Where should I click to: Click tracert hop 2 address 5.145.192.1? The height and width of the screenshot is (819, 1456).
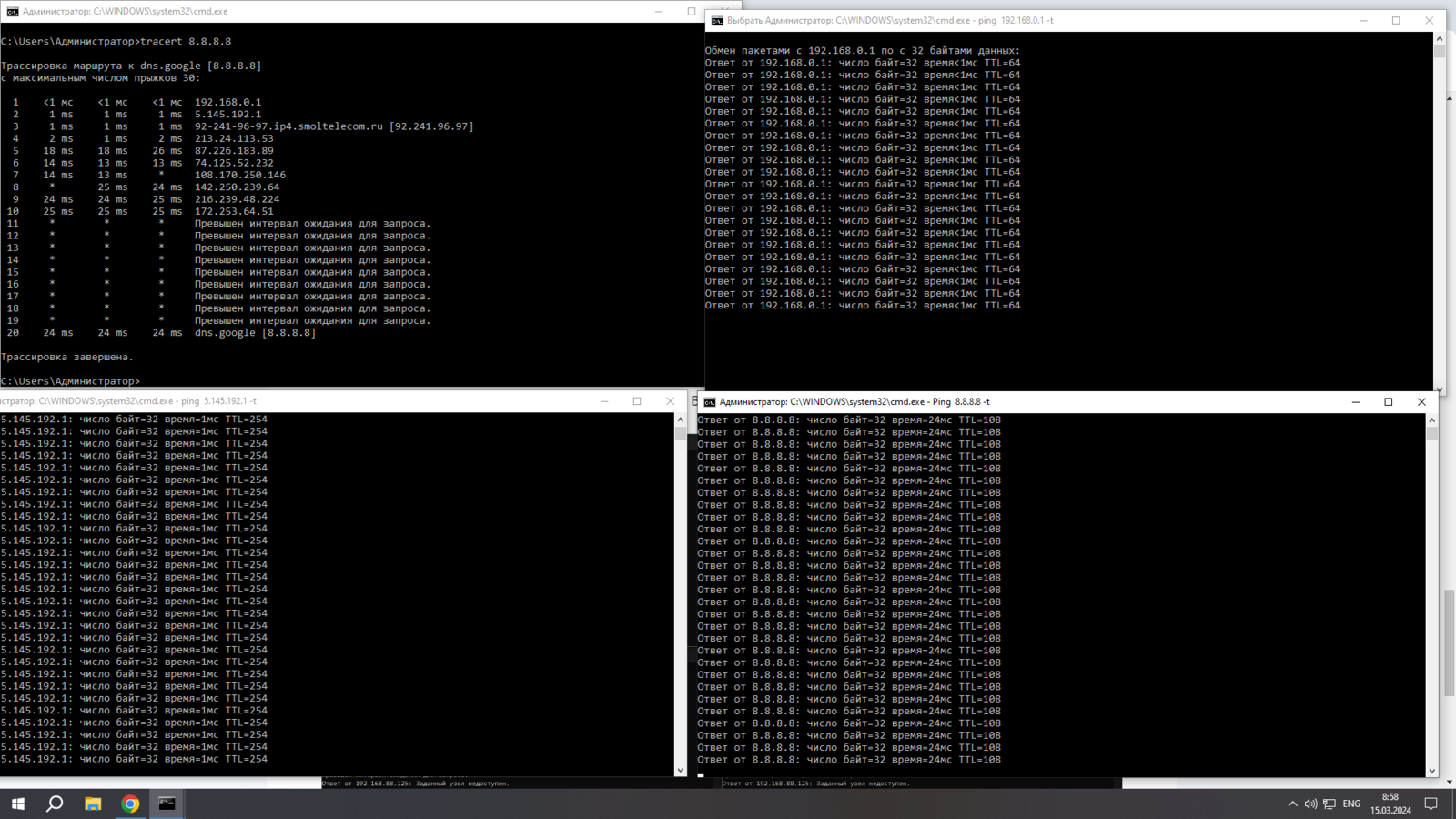(x=227, y=115)
